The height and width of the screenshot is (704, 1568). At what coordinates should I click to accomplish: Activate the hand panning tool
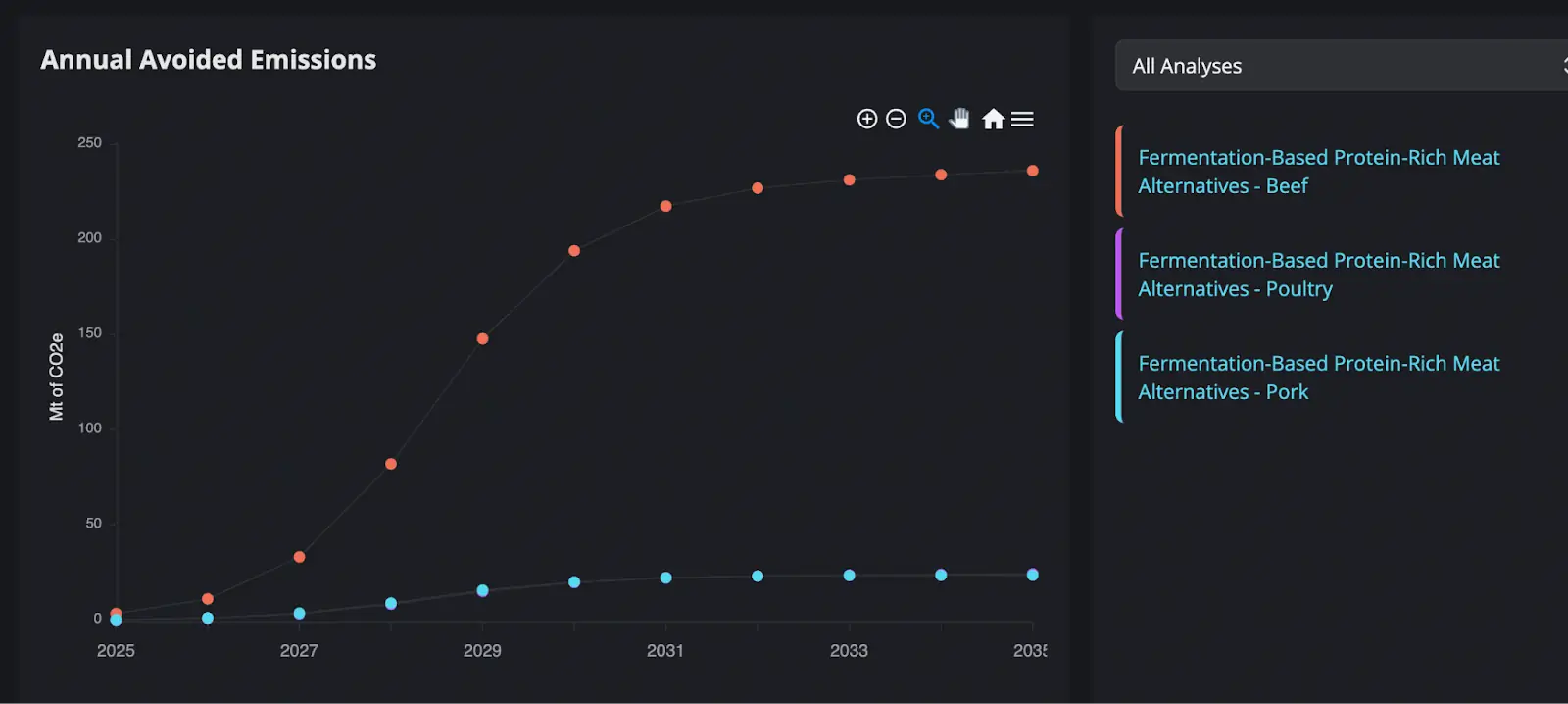[959, 119]
